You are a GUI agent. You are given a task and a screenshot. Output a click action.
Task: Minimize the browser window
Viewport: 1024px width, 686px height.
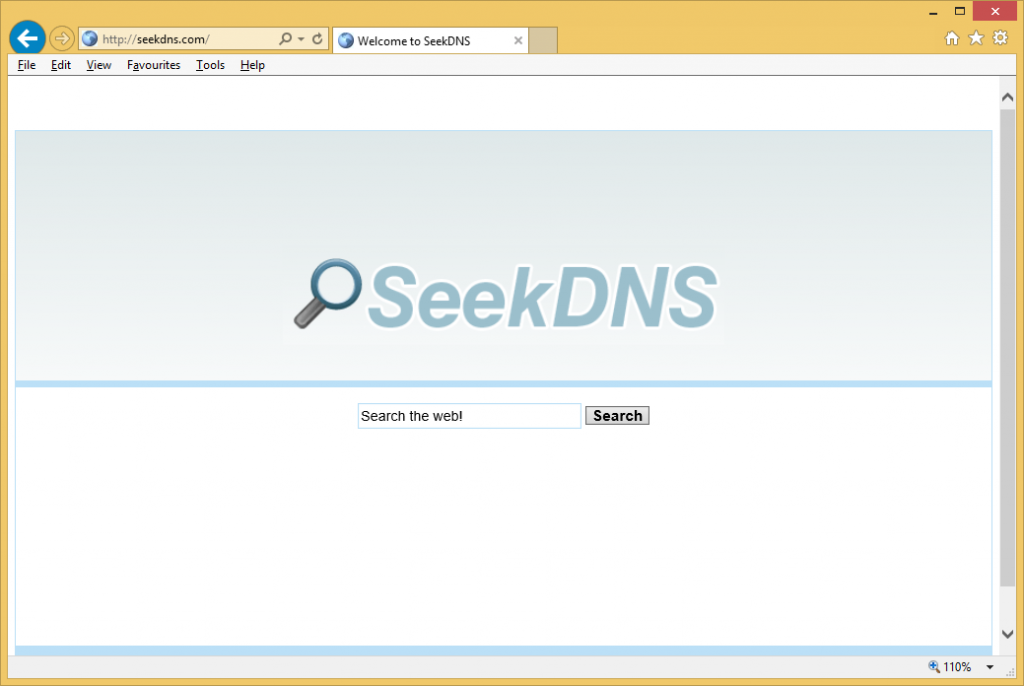(x=933, y=12)
